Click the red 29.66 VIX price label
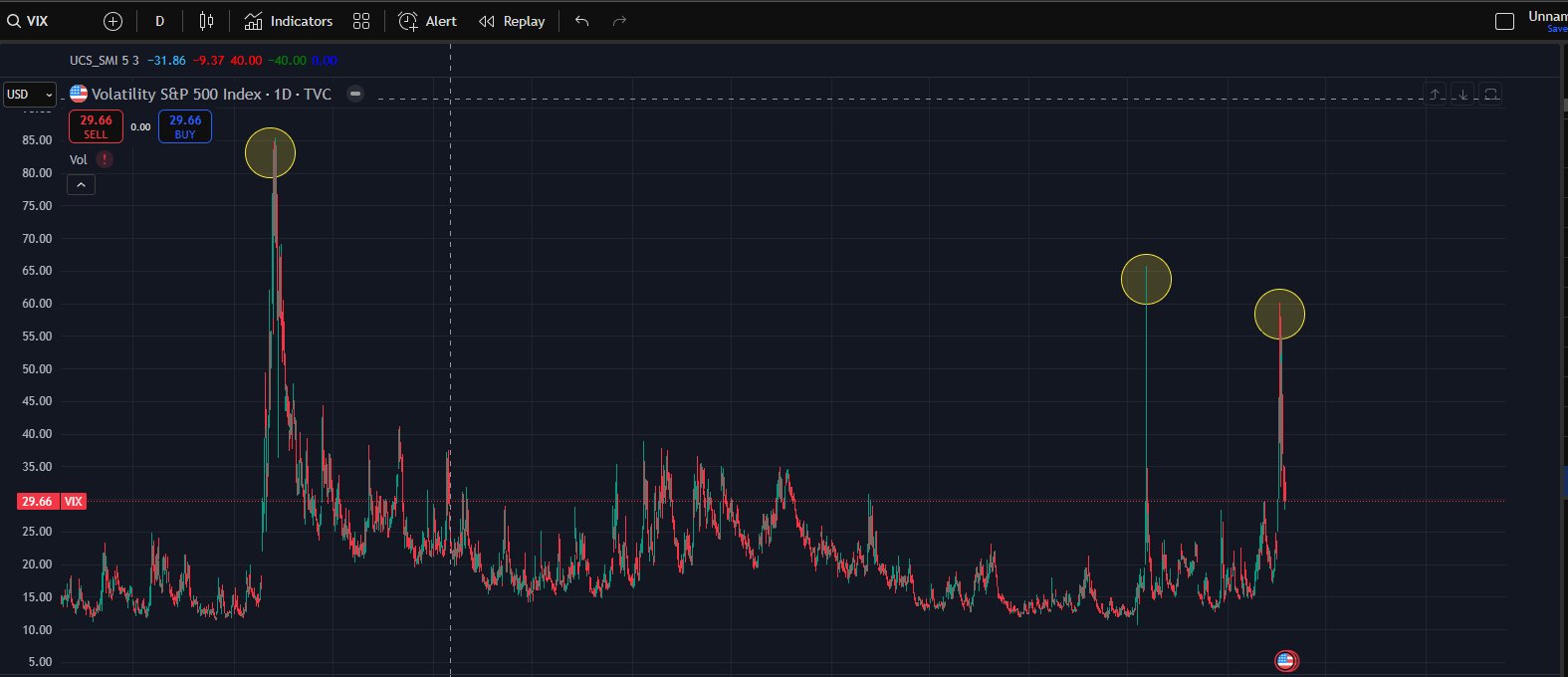 [x=52, y=502]
